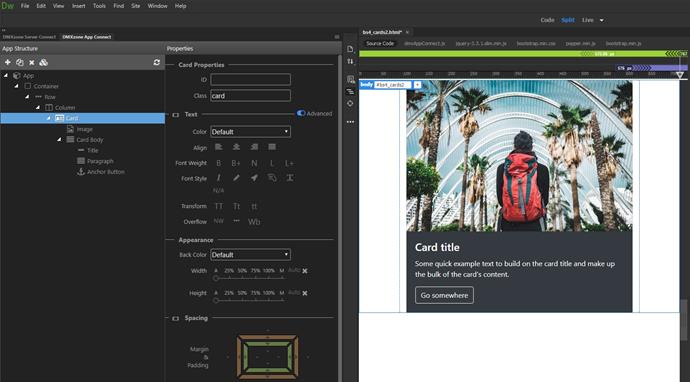
Task: Open the three-dots more options in vertical toolbar
Action: coord(350,122)
